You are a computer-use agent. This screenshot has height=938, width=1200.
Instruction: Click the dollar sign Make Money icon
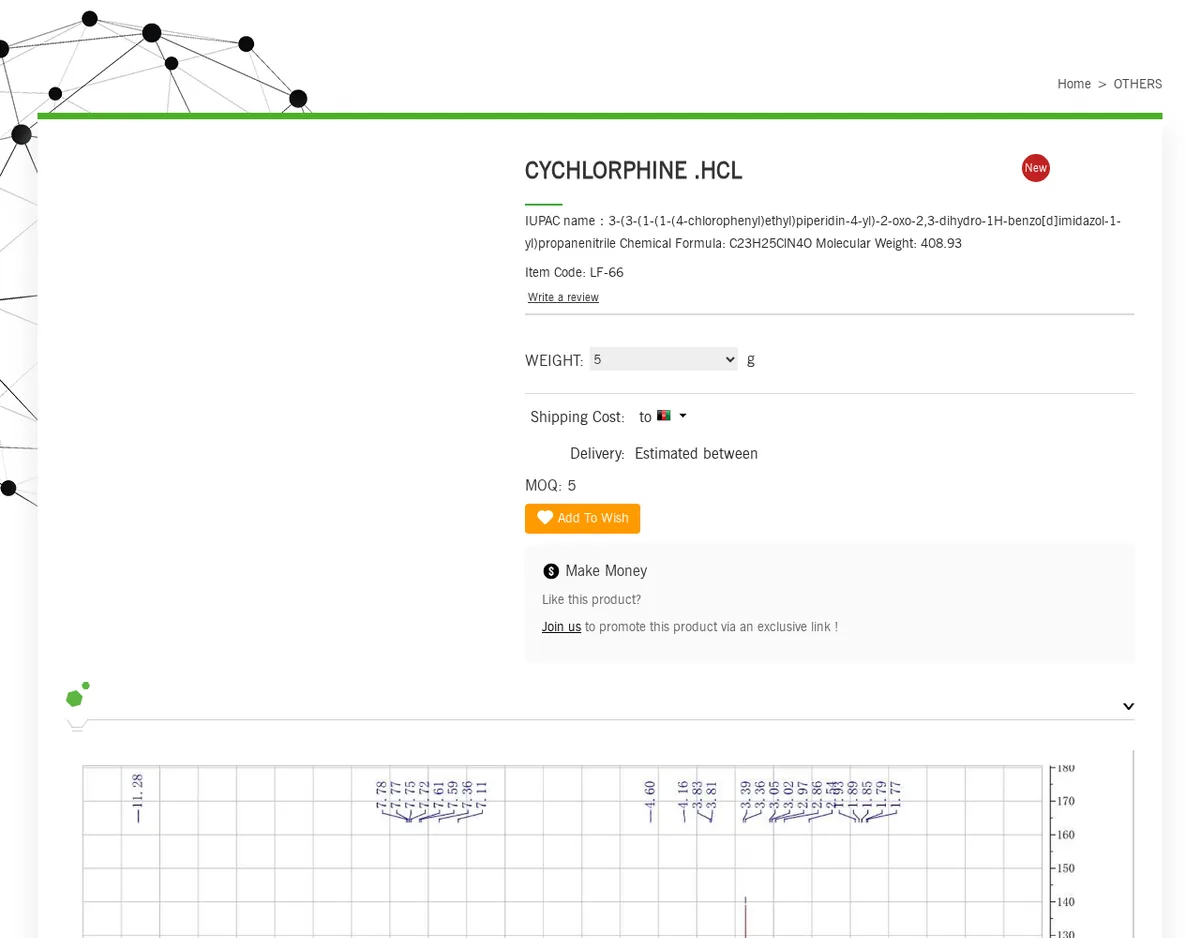[x=551, y=571]
